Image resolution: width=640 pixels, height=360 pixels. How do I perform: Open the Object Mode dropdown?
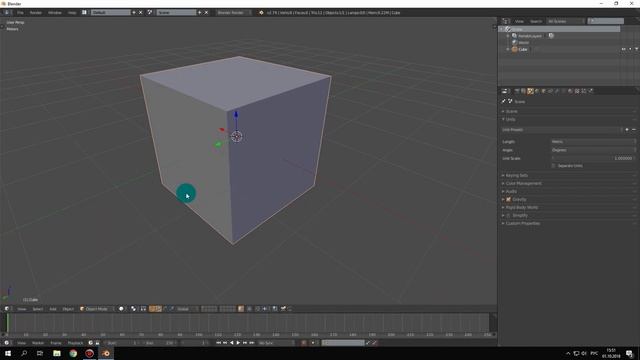point(96,309)
